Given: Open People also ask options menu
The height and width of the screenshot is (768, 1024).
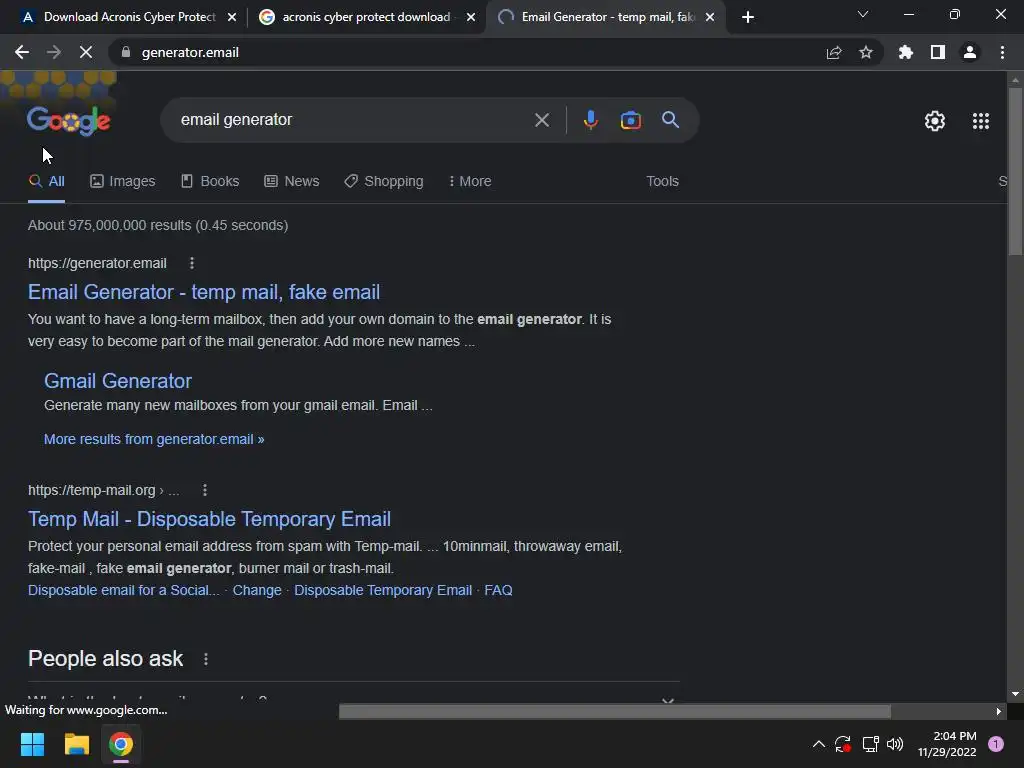Looking at the screenshot, I should coord(206,659).
